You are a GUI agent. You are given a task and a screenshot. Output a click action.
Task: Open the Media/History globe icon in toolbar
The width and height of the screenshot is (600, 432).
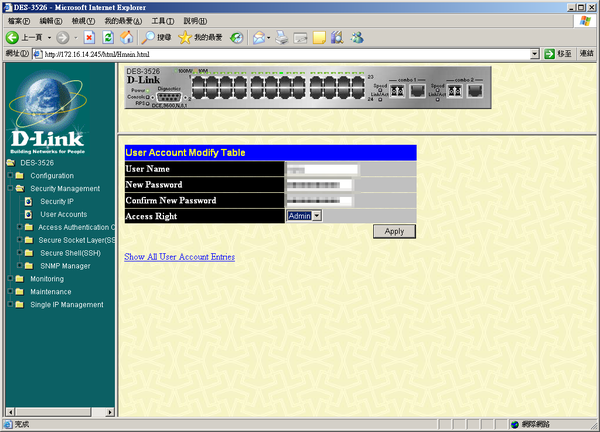(236, 37)
